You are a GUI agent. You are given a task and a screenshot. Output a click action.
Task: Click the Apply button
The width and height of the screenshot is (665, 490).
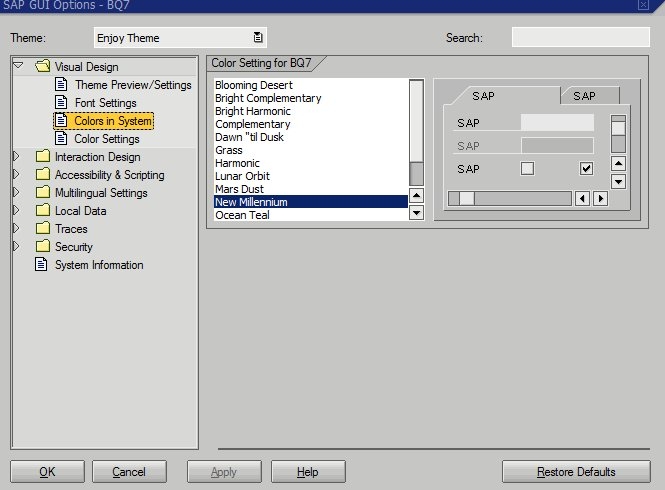pos(224,472)
